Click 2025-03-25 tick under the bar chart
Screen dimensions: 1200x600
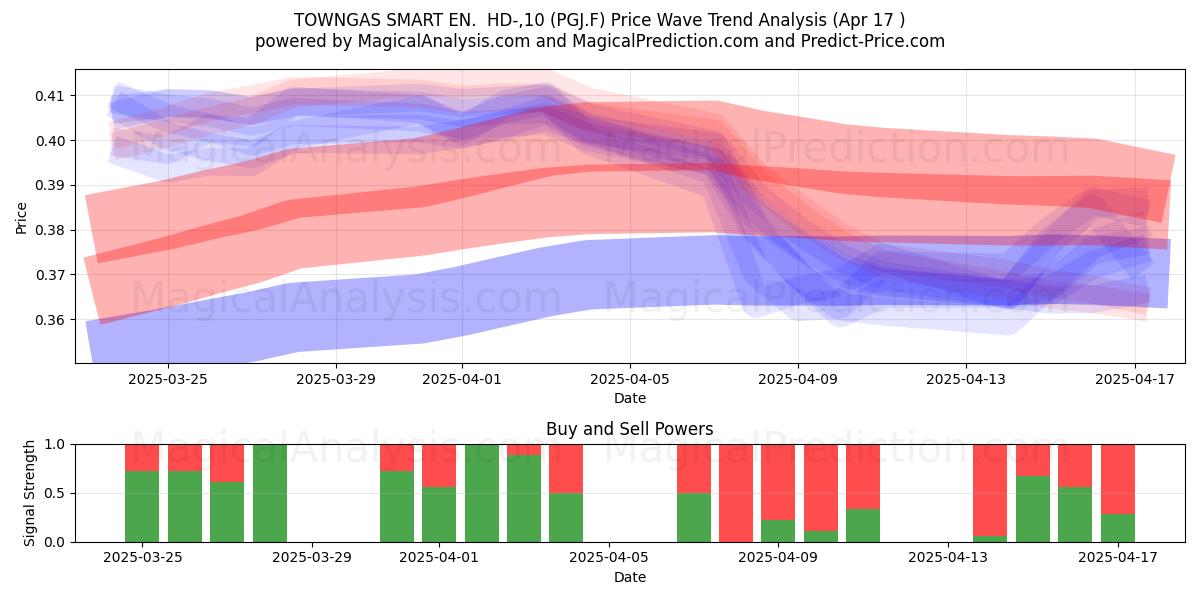click(142, 558)
